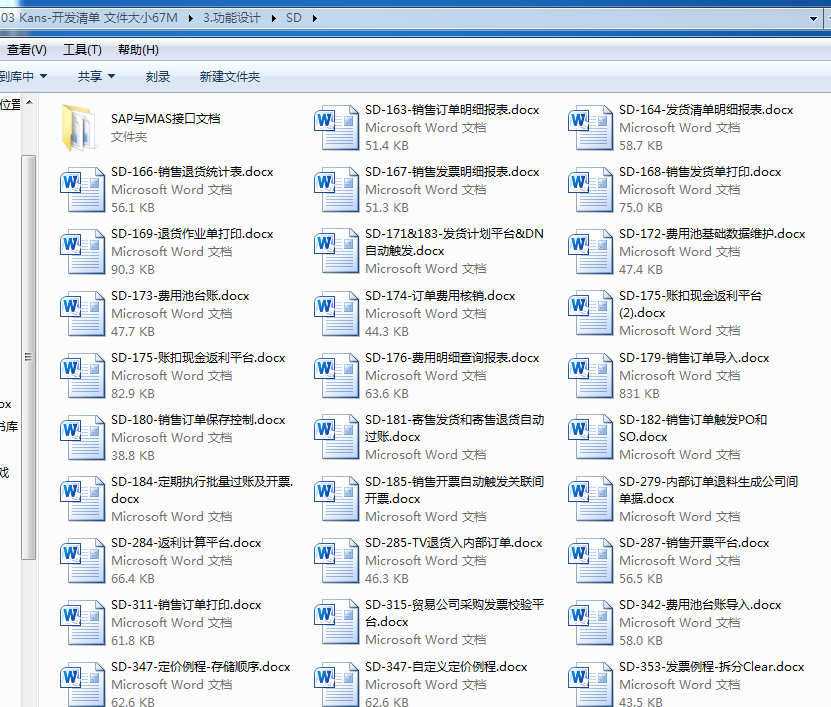
Task: Select Word icon for SD-347-自定义定价例程.docx
Action: pos(336,684)
